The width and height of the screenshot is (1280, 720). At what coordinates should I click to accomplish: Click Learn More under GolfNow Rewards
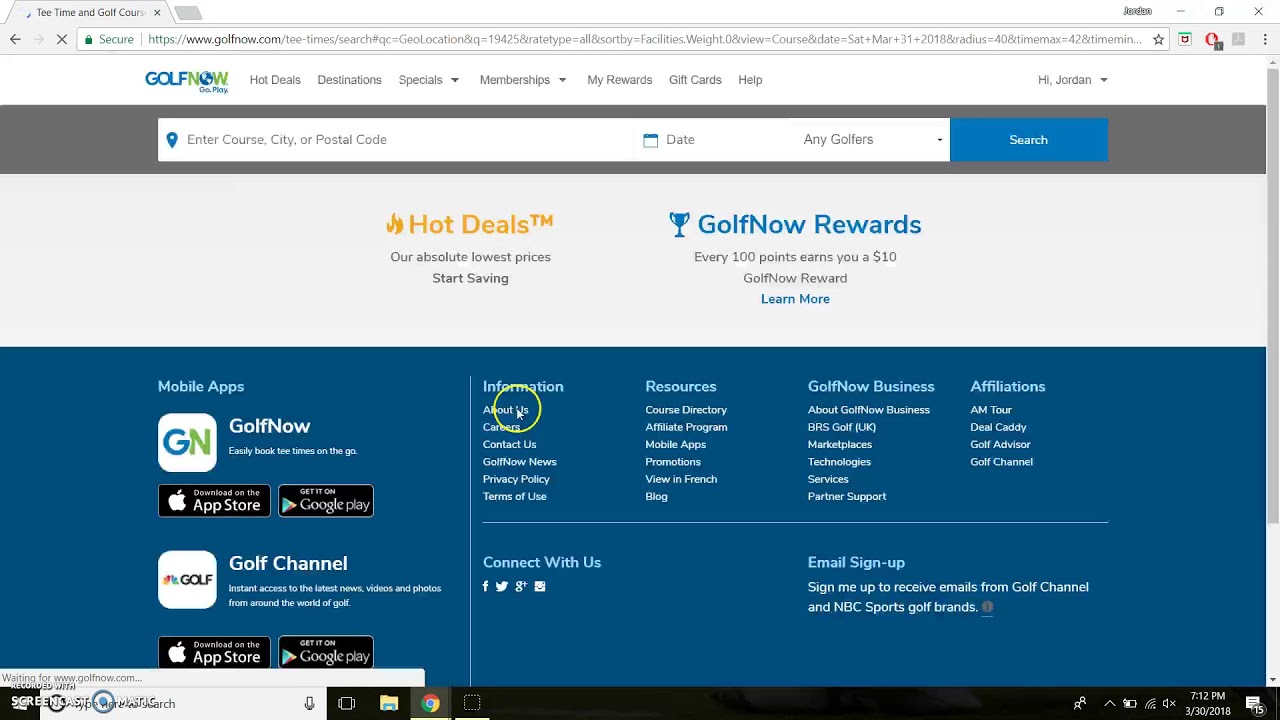coord(795,299)
